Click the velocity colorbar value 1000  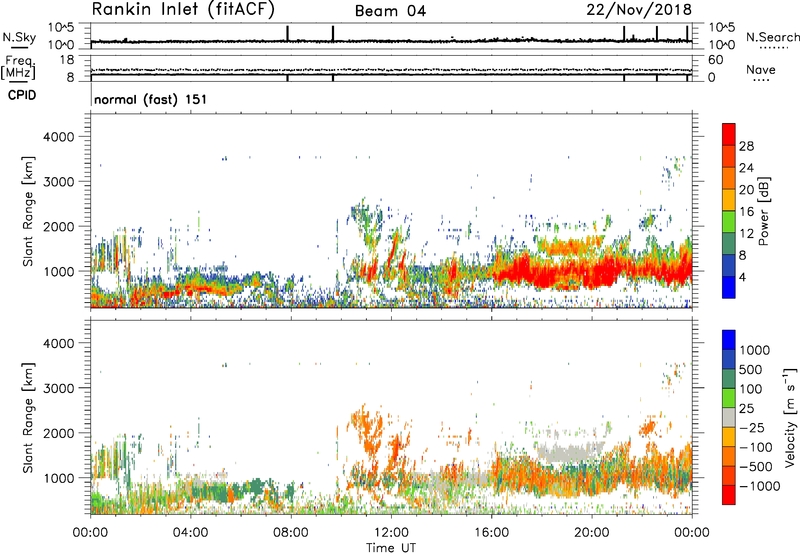click(x=755, y=350)
